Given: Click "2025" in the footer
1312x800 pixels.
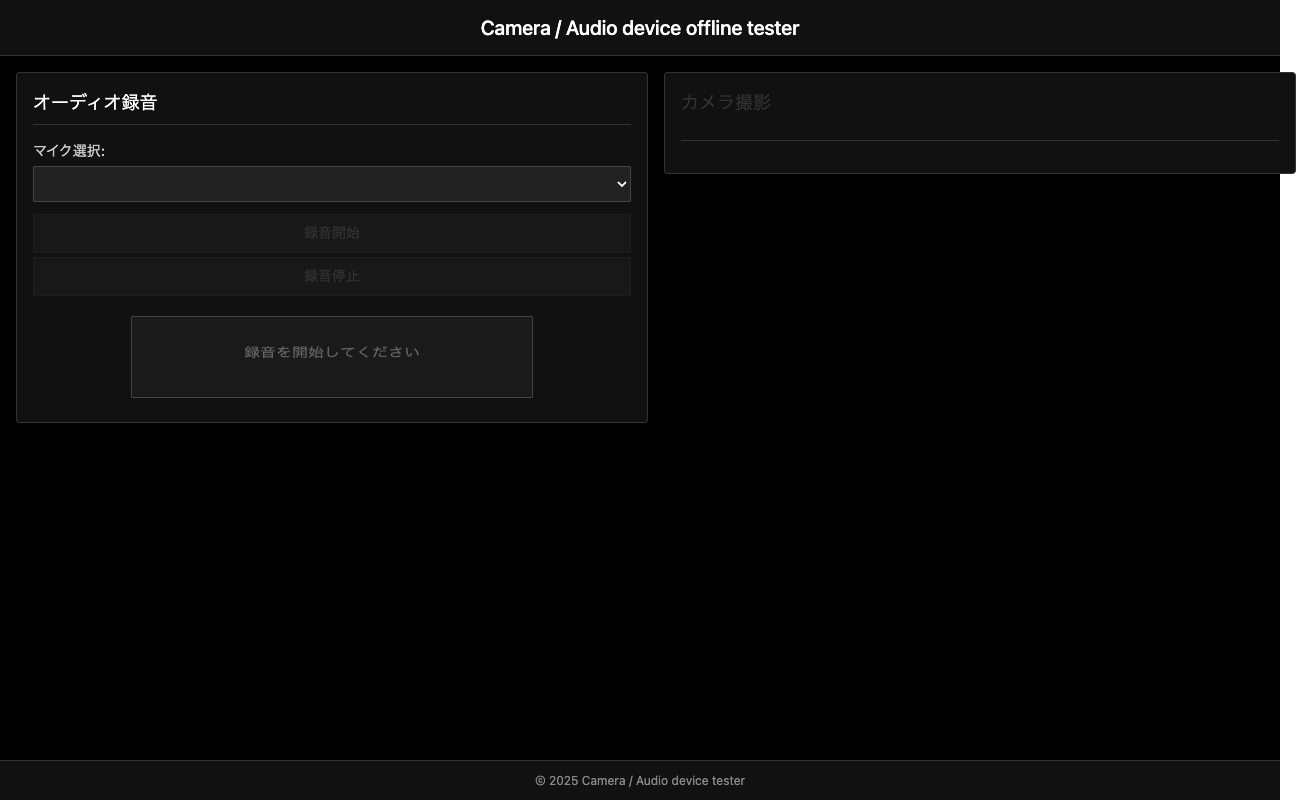Looking at the screenshot, I should [x=563, y=781].
